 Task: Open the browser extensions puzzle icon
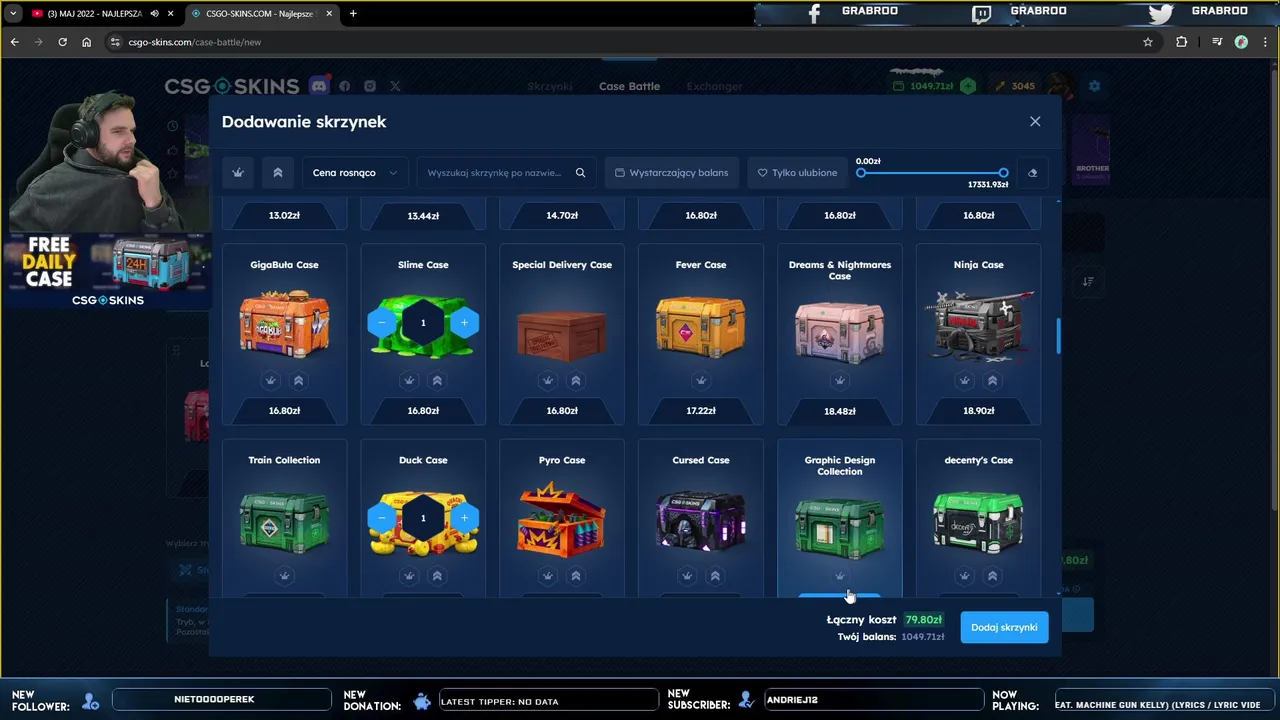coord(1182,42)
